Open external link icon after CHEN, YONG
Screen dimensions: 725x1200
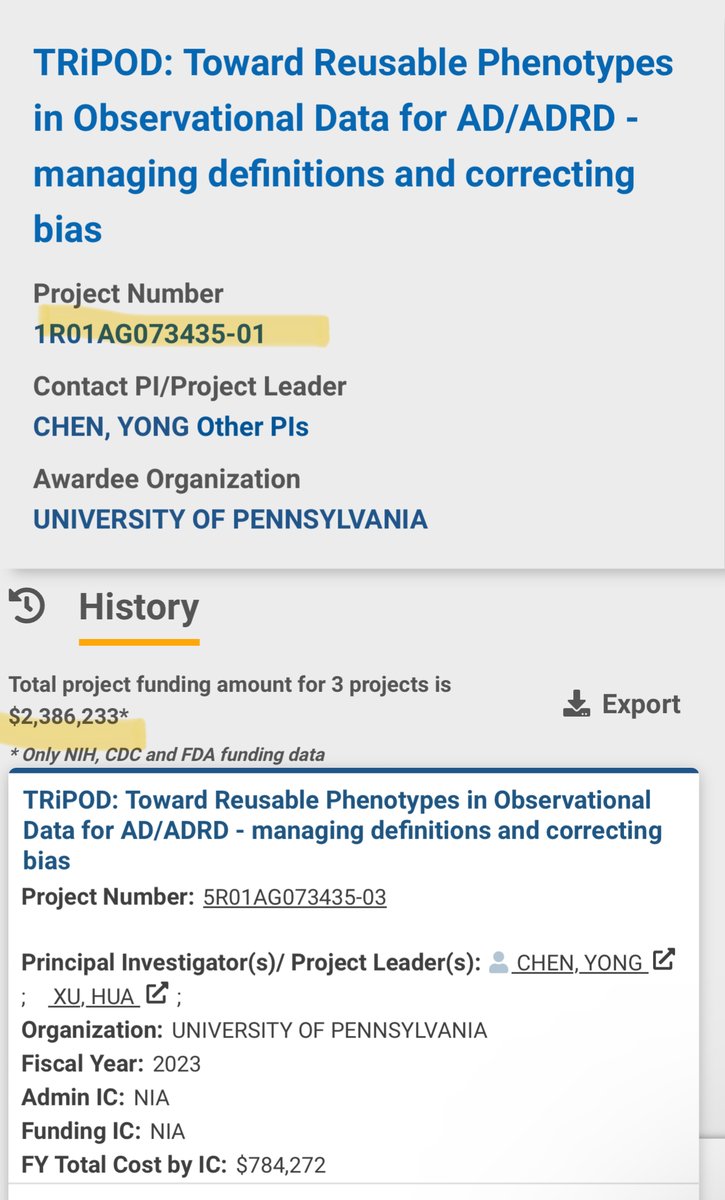point(663,961)
